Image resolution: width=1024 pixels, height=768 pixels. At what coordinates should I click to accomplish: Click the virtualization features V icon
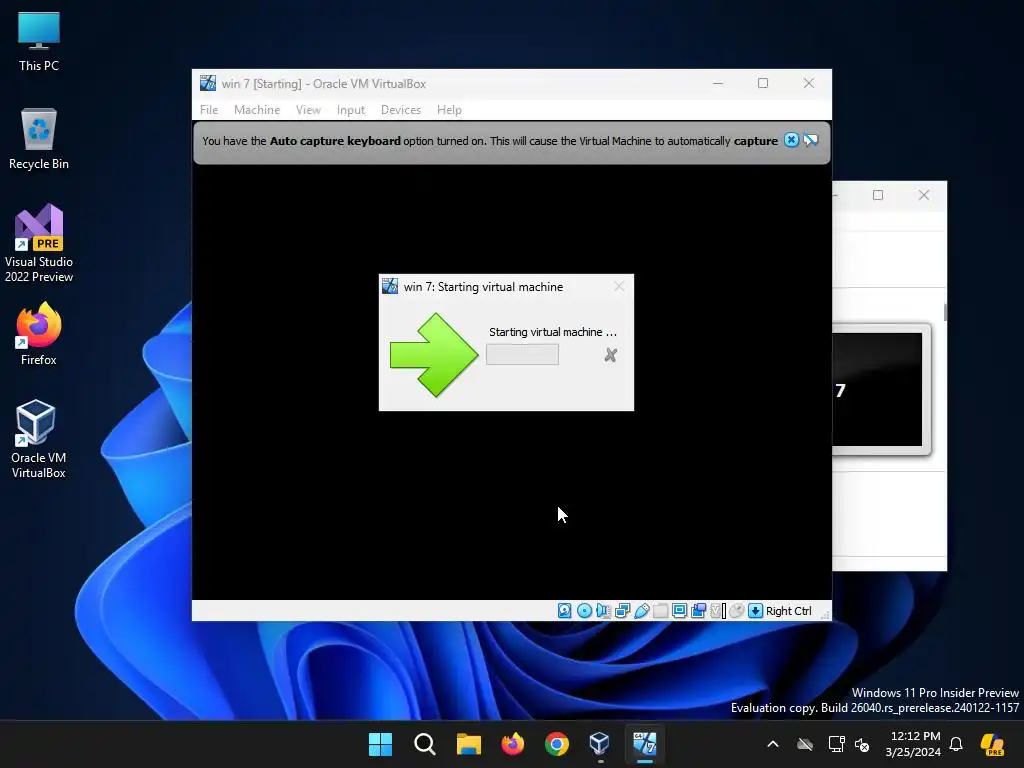718,611
